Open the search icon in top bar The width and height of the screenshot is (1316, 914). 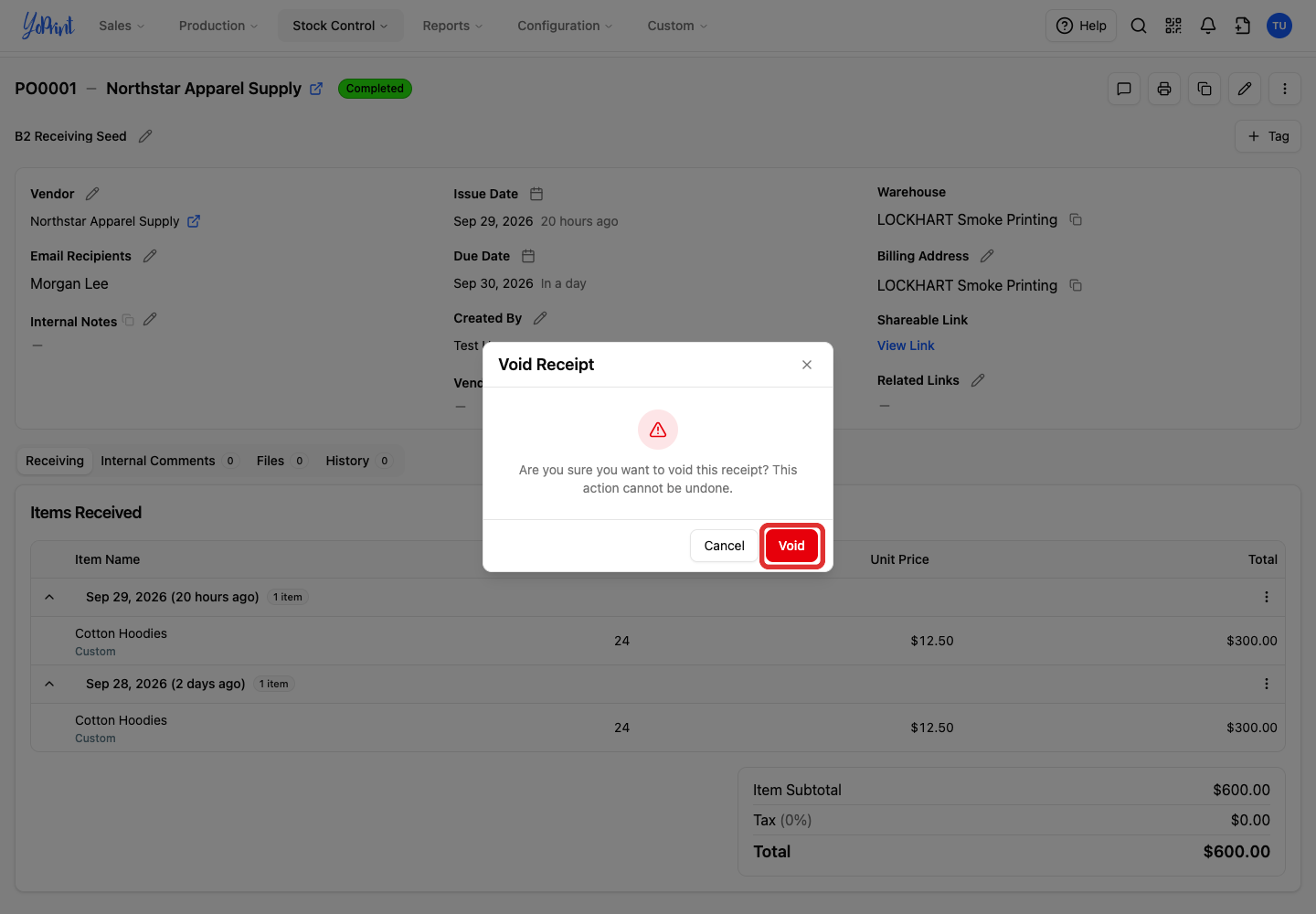coord(1139,26)
